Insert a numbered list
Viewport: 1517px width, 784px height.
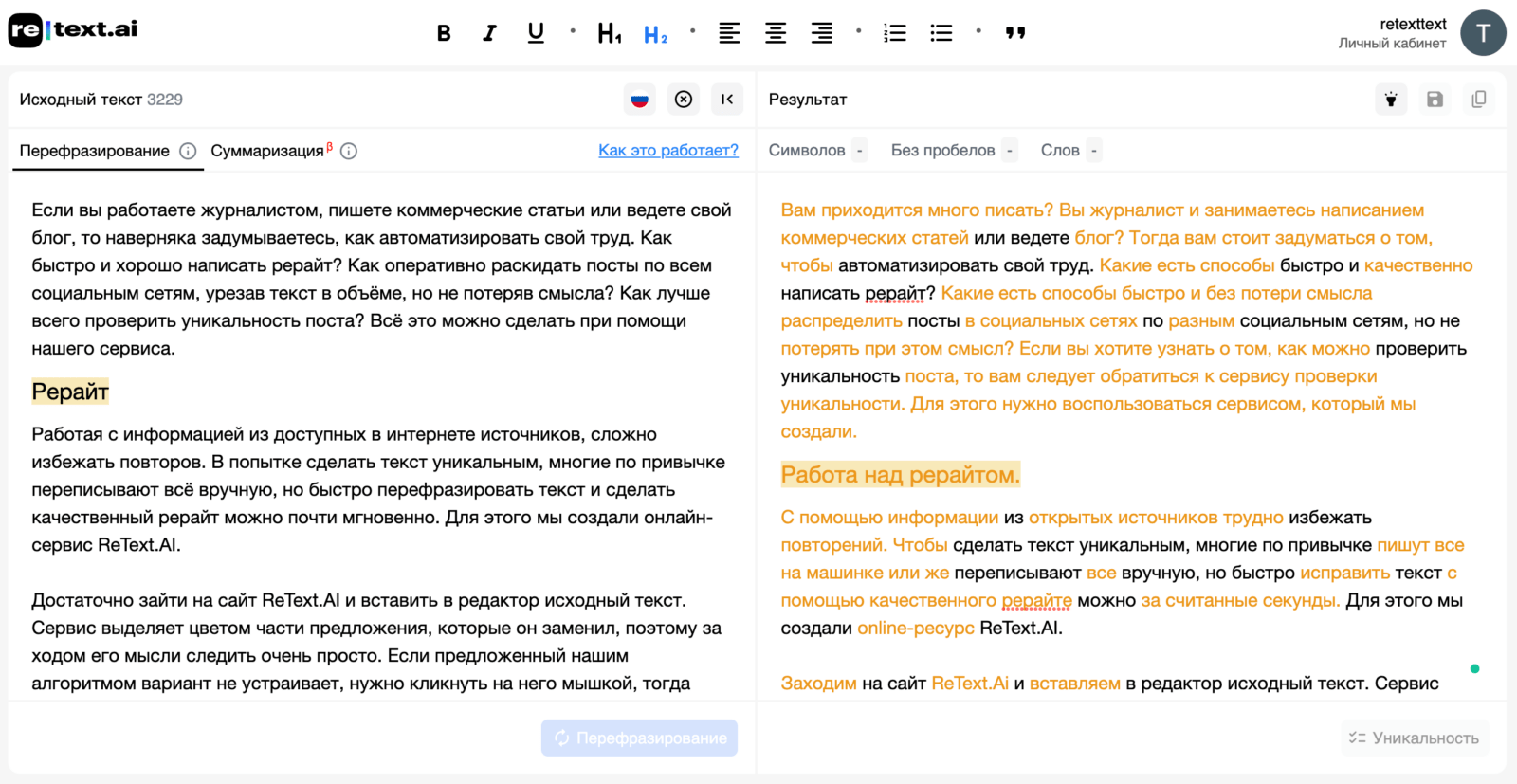[x=895, y=33]
